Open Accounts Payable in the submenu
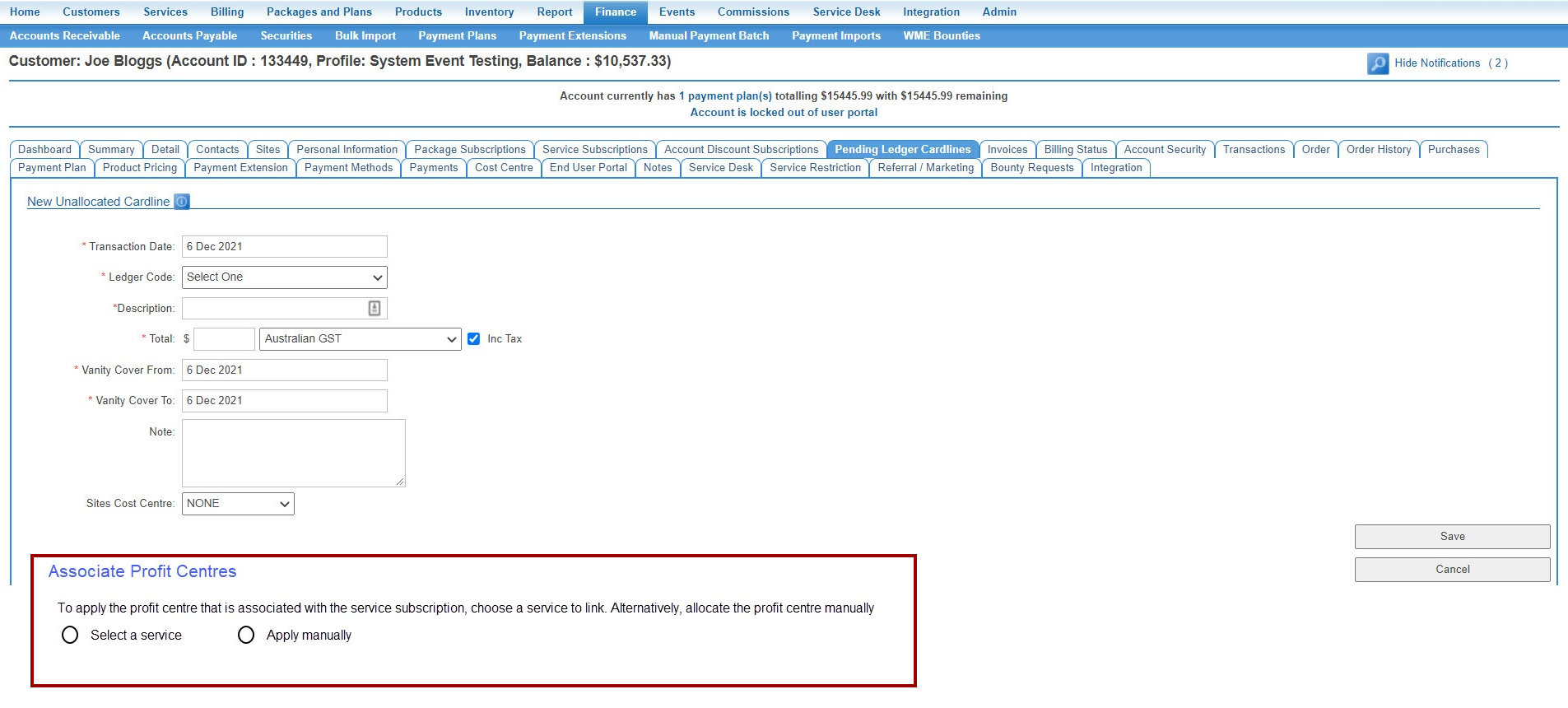 point(189,35)
